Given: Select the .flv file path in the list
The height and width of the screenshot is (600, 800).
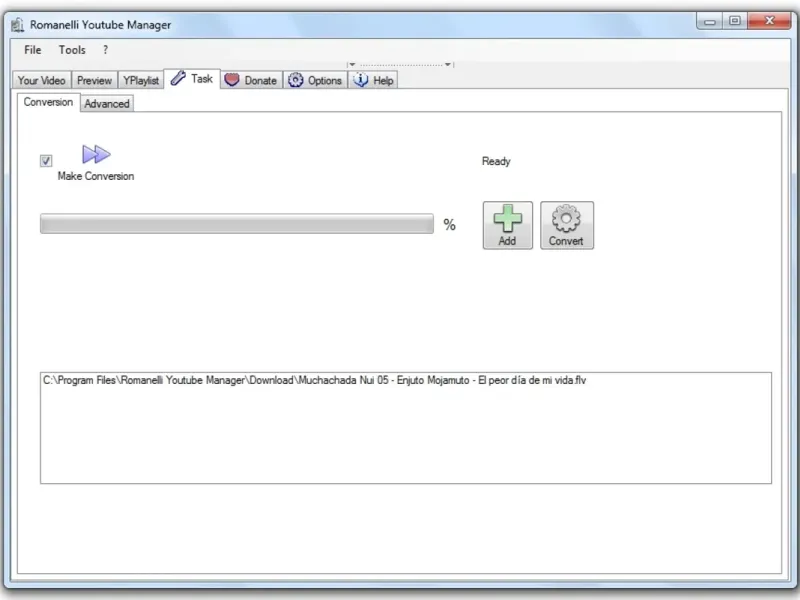Looking at the screenshot, I should click(x=314, y=381).
